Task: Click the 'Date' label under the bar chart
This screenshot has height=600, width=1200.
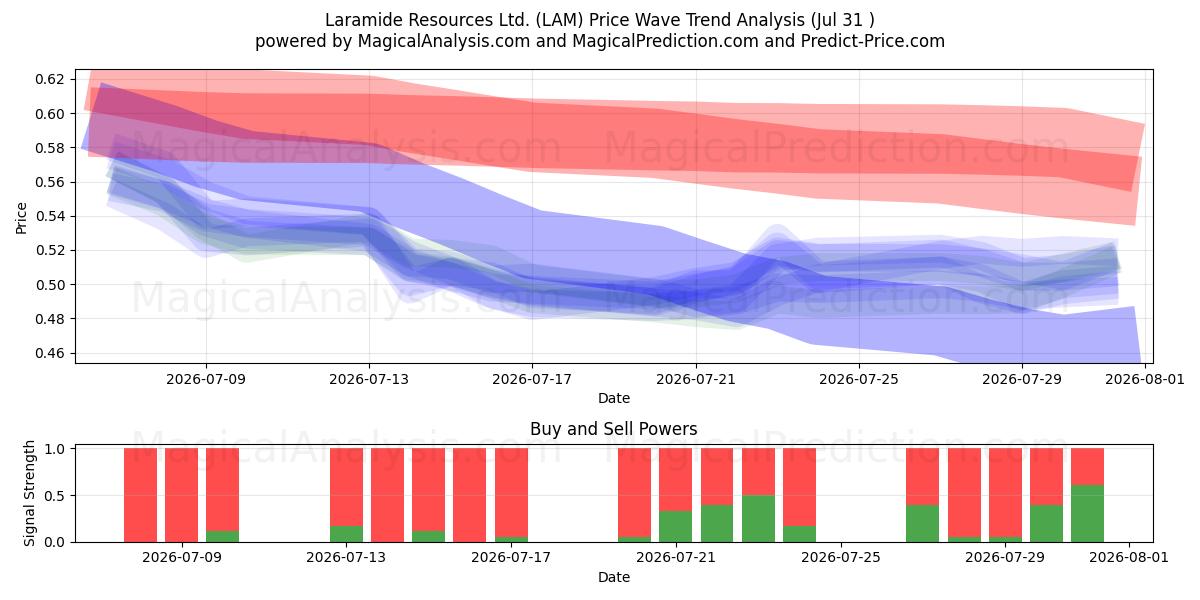Action: pyautogui.click(x=614, y=577)
